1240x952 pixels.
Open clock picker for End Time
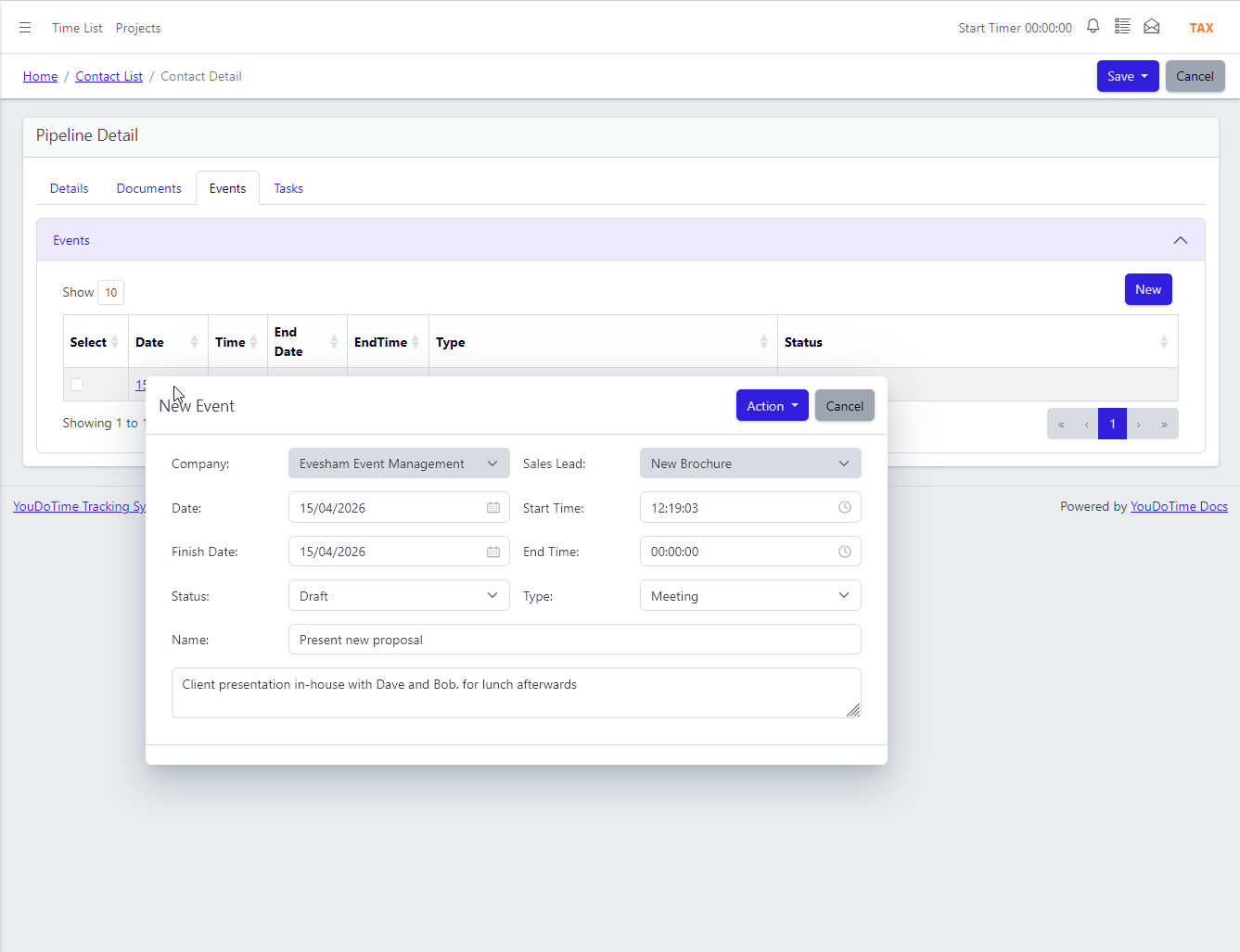(x=845, y=552)
